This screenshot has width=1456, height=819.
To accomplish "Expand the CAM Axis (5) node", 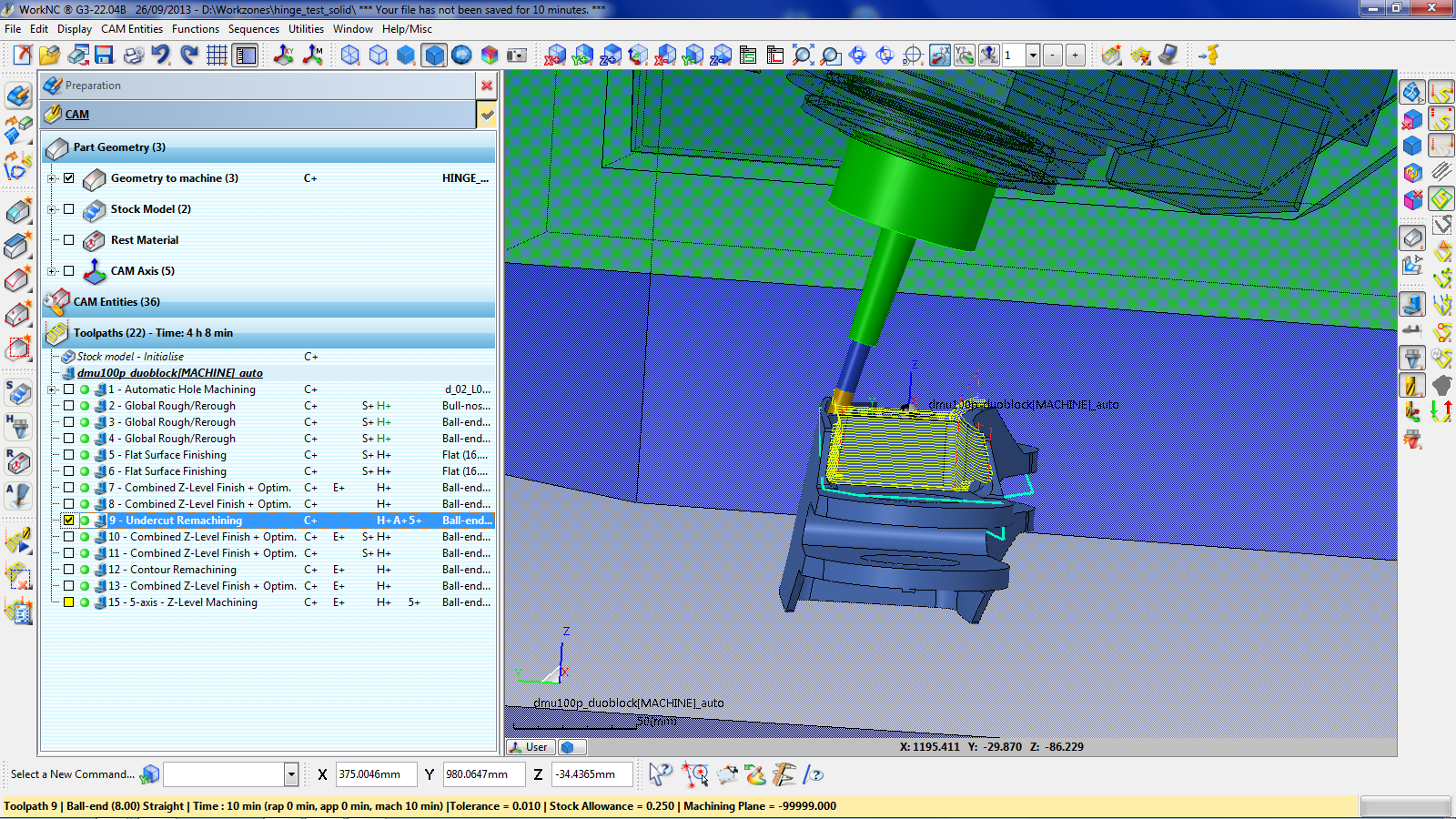I will pos(52,271).
